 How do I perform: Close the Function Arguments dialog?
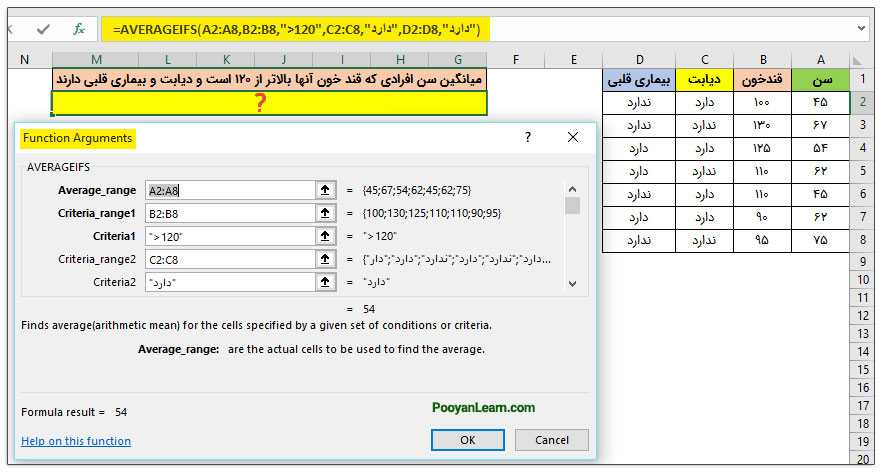(573, 138)
